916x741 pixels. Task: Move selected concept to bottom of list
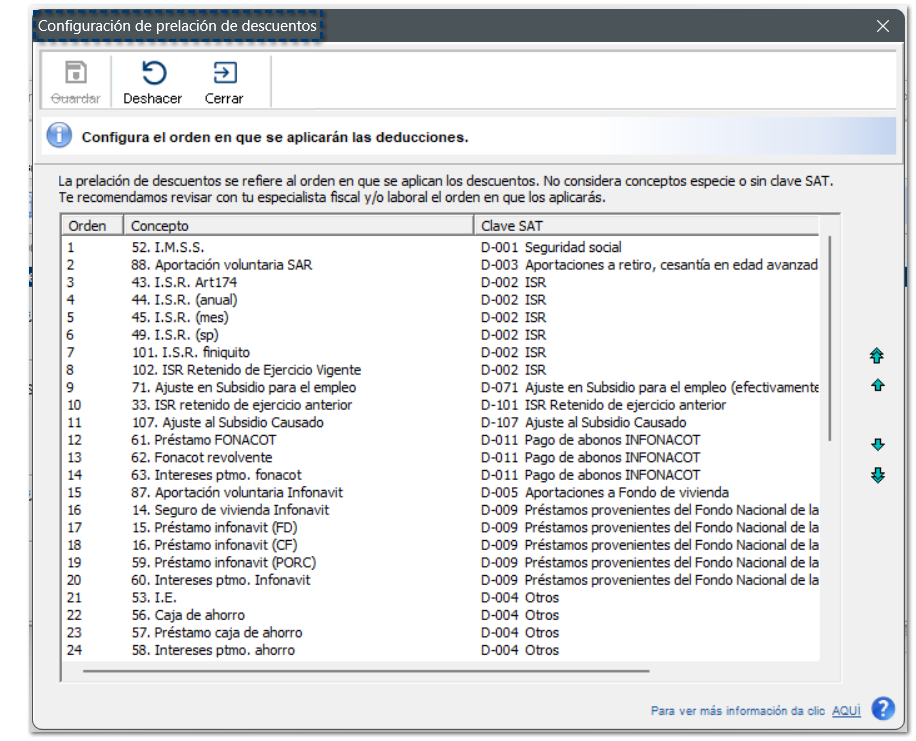[x=877, y=476]
